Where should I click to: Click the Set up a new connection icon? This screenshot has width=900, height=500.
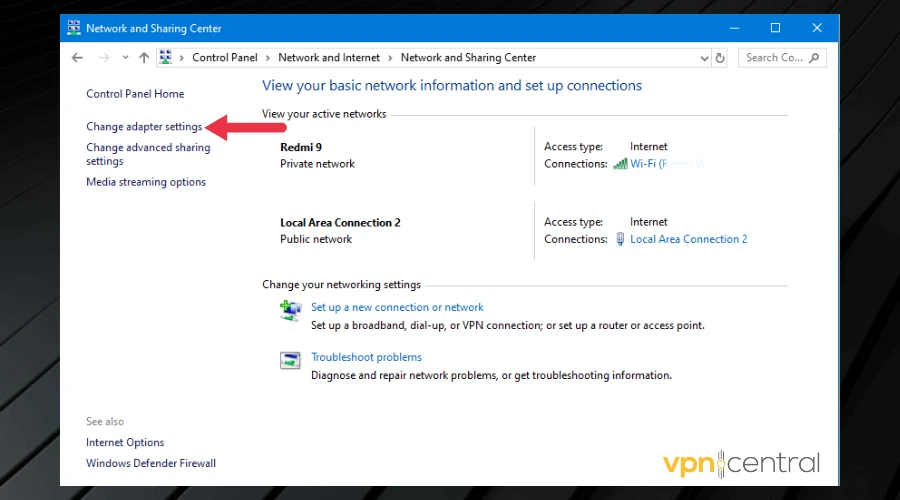[x=291, y=311]
